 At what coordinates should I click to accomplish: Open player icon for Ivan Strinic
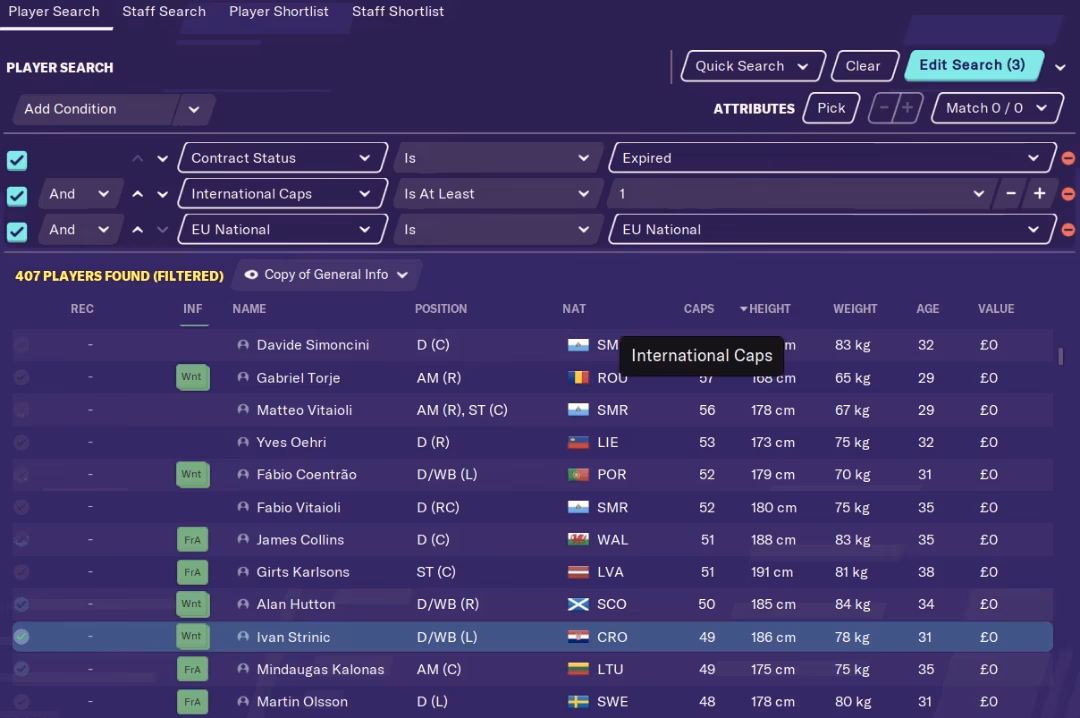(243, 637)
